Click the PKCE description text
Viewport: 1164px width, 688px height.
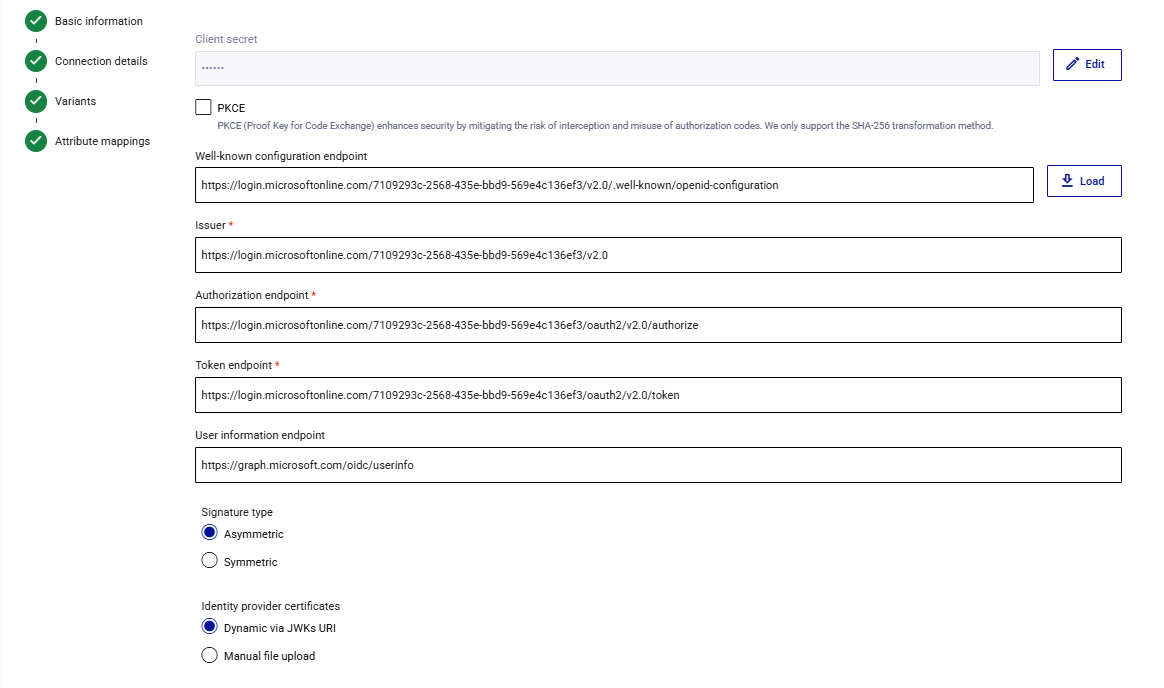coord(605,126)
